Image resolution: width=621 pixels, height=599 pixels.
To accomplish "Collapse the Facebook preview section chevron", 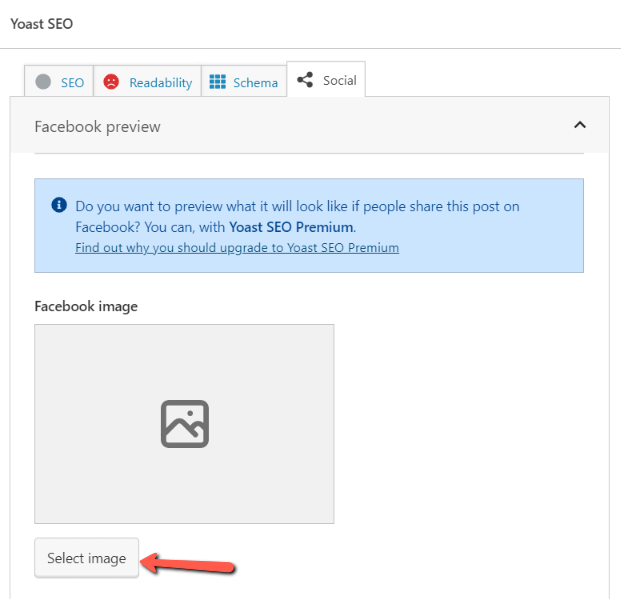I will point(580,125).
